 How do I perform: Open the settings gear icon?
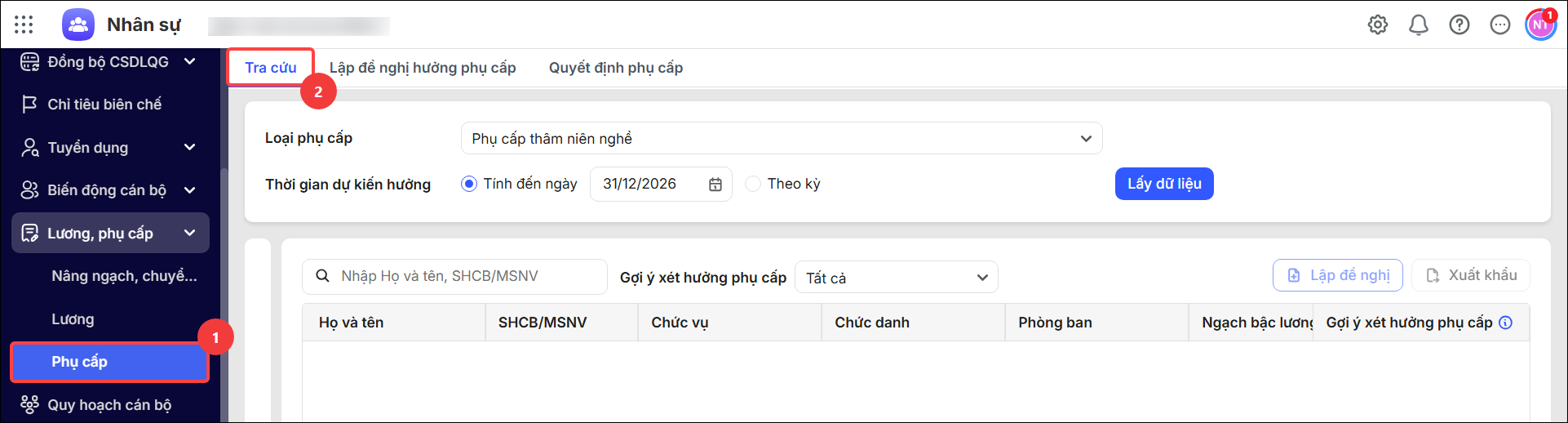pyautogui.click(x=1378, y=24)
